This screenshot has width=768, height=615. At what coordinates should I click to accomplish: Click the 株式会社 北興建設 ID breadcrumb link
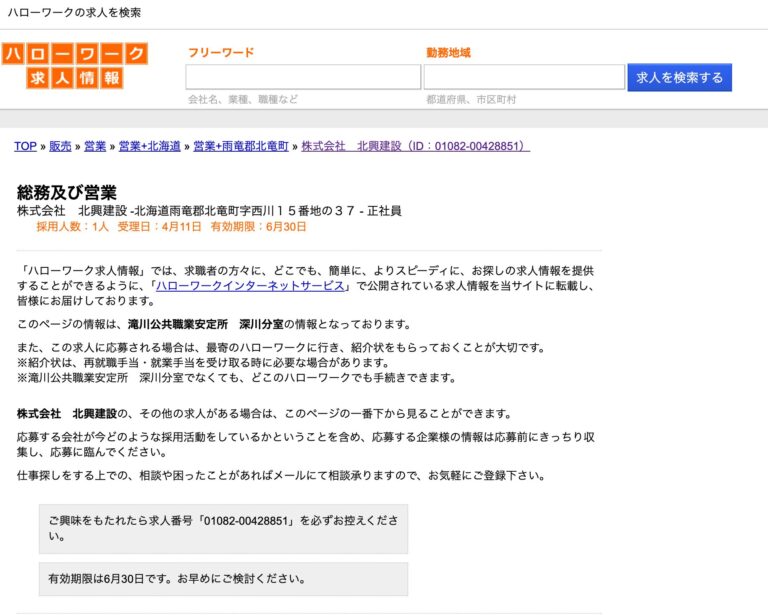(x=415, y=146)
